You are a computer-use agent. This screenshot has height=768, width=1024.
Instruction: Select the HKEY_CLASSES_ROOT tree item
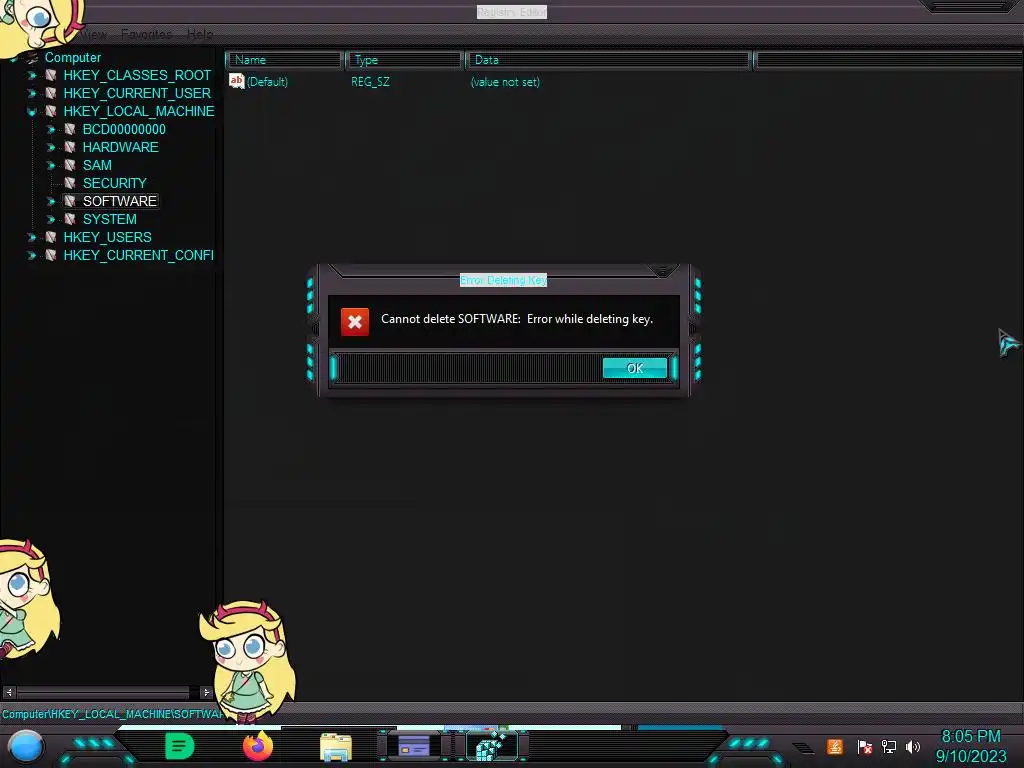pyautogui.click(x=137, y=75)
